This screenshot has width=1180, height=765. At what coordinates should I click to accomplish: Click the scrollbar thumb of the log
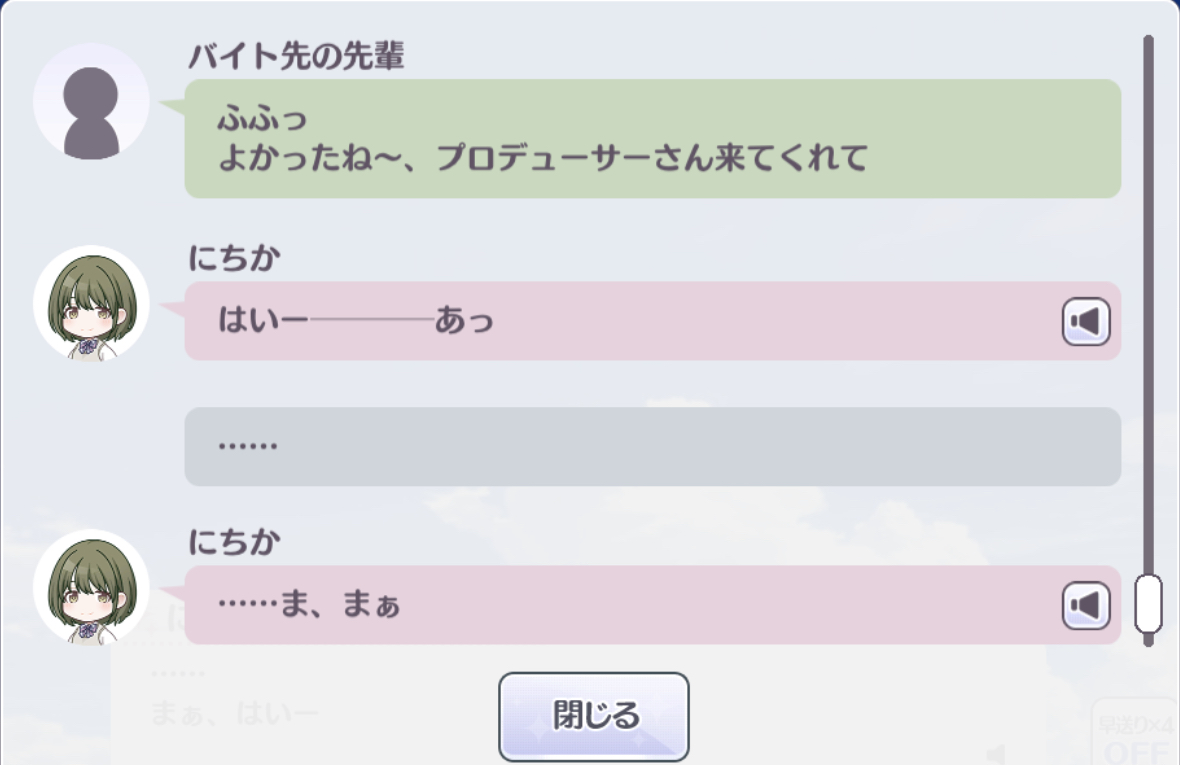pyautogui.click(x=1148, y=604)
